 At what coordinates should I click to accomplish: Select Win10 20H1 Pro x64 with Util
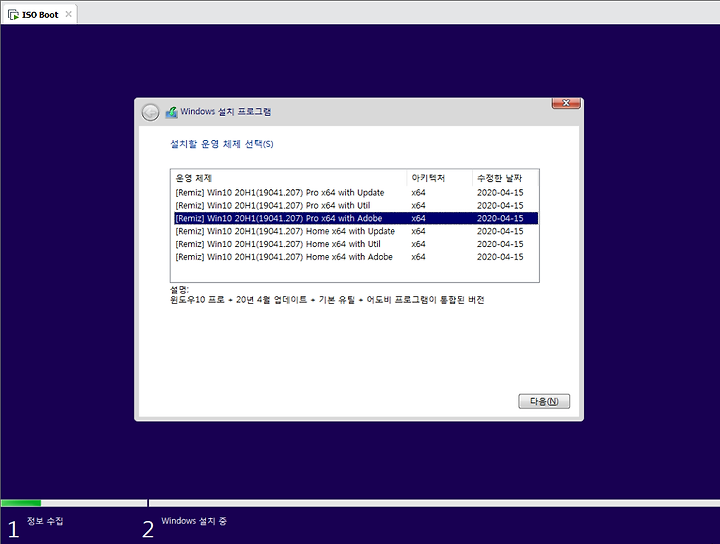pyautogui.click(x=356, y=206)
